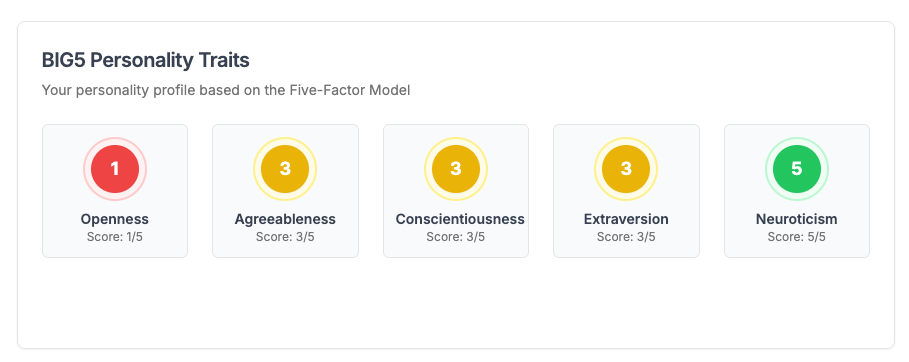This screenshot has width=909, height=362.
Task: Click the yellow Conscientiousness score circle
Action: [456, 169]
